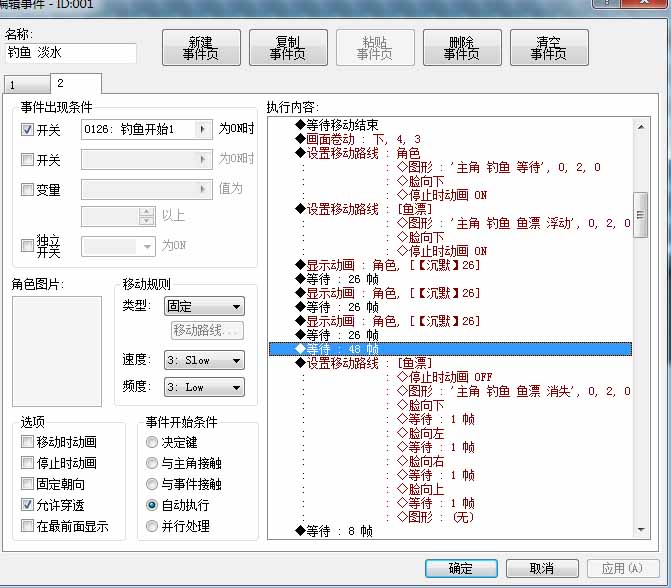Enable the 变量 condition checkbox
The width and height of the screenshot is (671, 588).
27,190
